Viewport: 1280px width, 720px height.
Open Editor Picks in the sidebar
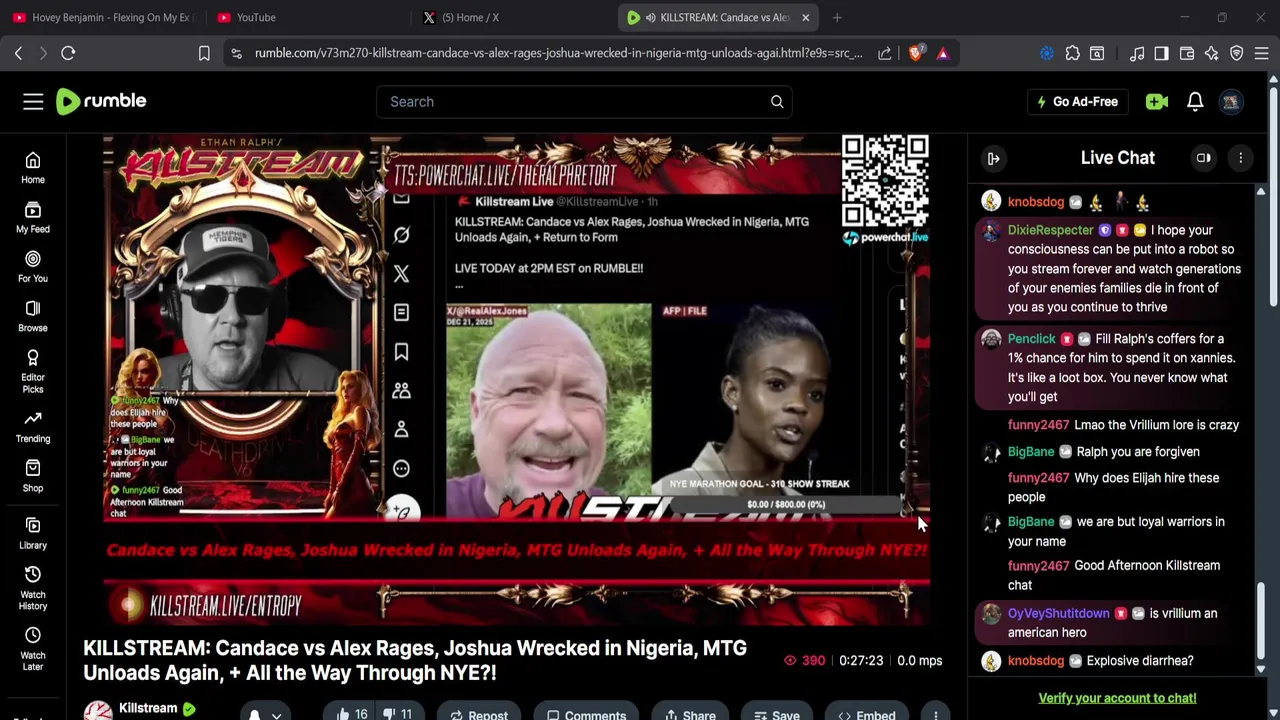pos(33,372)
